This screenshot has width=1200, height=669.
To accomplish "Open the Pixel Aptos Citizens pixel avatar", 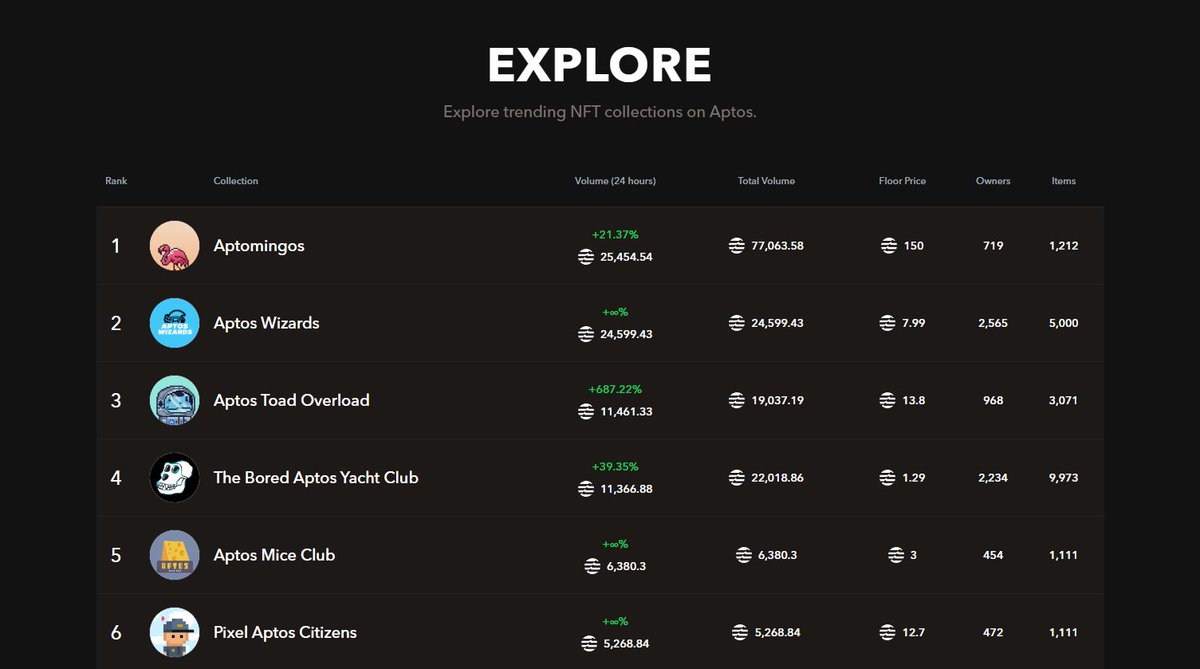I will pos(174,632).
